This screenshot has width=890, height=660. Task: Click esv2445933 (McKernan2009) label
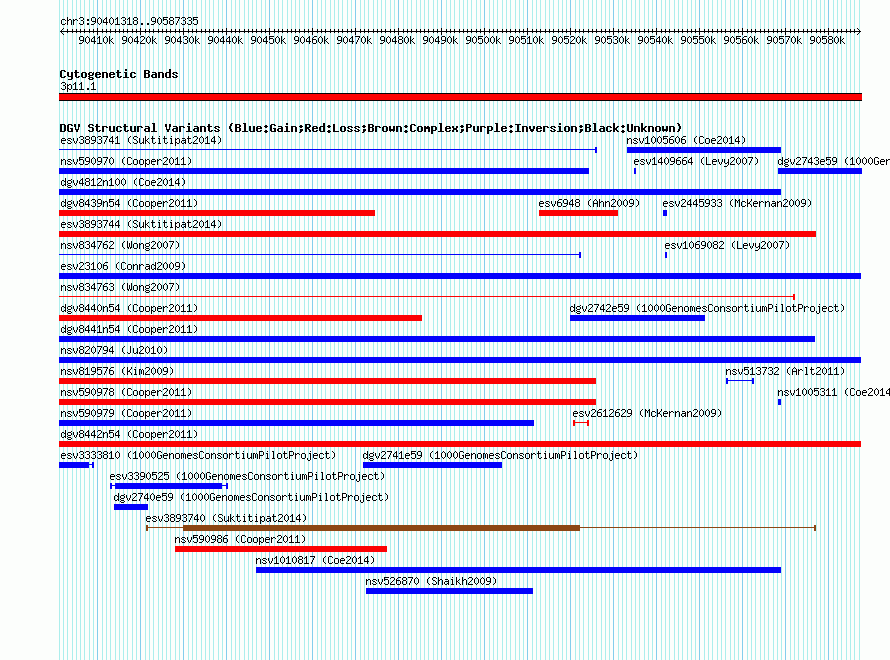tap(737, 203)
